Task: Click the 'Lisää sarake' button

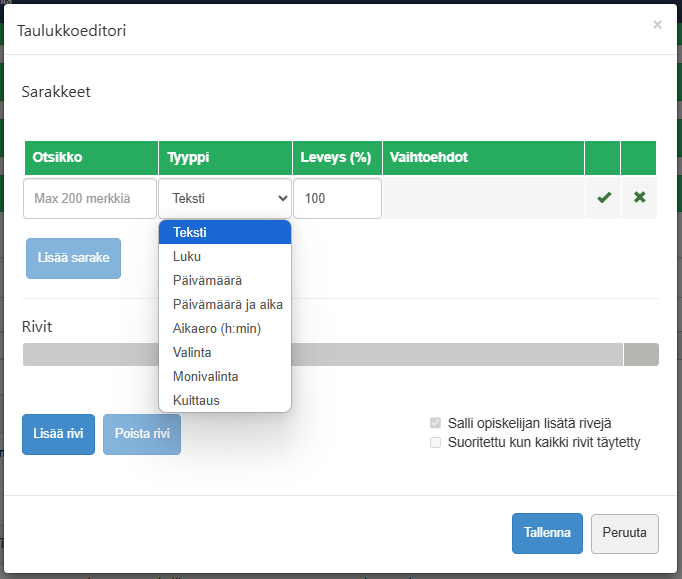Action: point(73,258)
